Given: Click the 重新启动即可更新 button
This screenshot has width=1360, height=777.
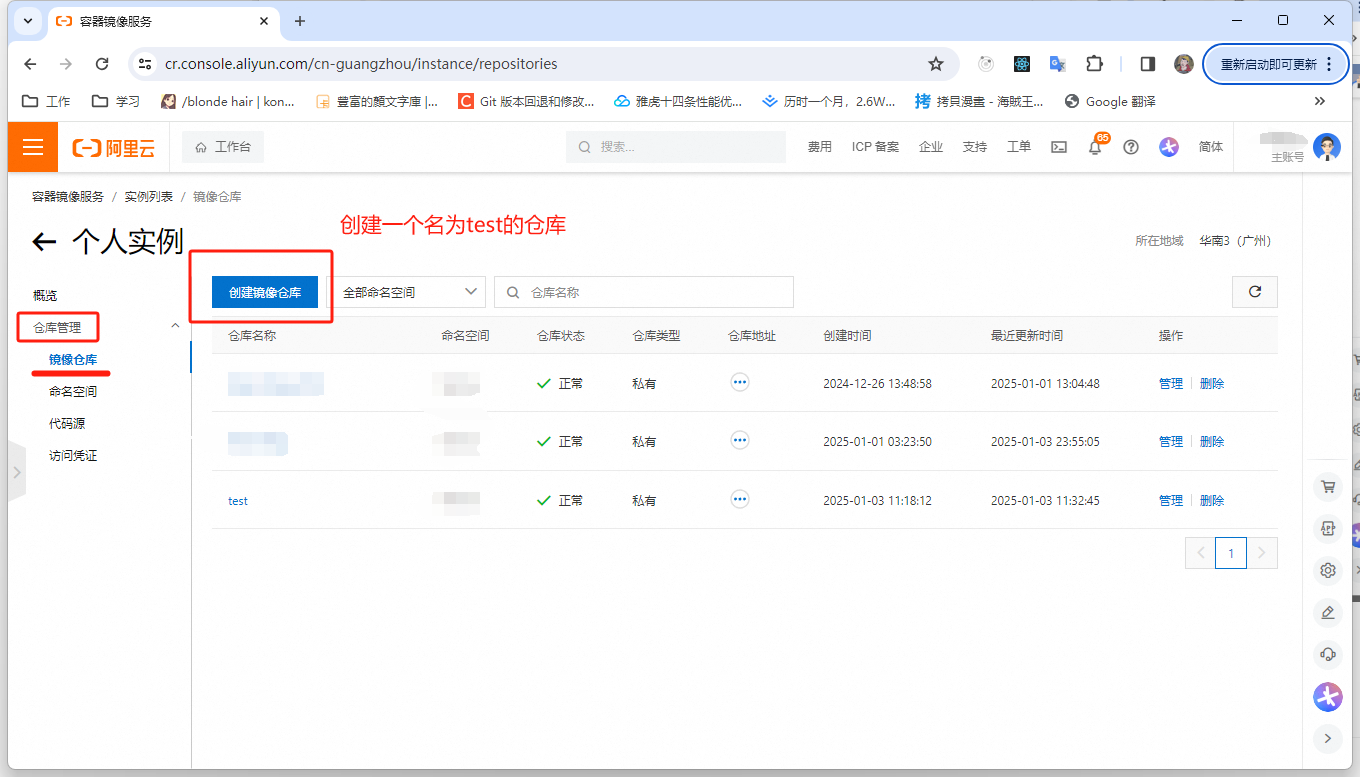Looking at the screenshot, I should 1276,64.
